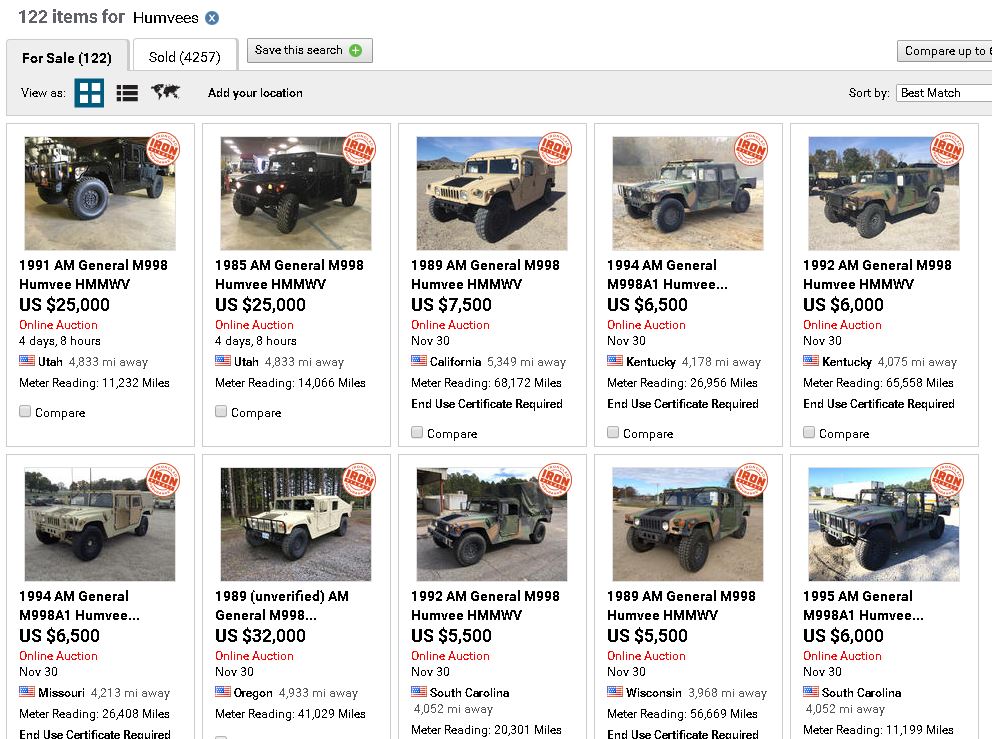
Task: Open 1989 (unverified) AM General M998 title
Action: click(x=282, y=605)
